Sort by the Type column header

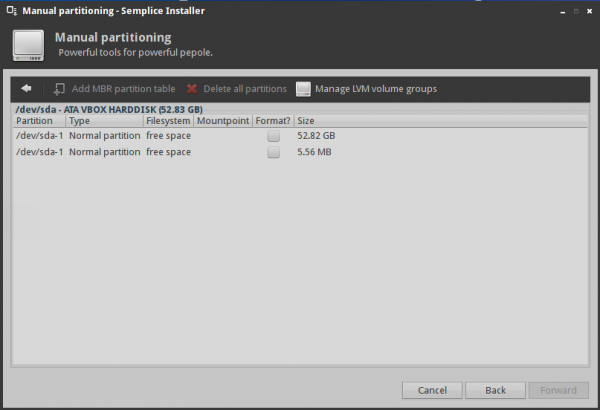(104, 121)
